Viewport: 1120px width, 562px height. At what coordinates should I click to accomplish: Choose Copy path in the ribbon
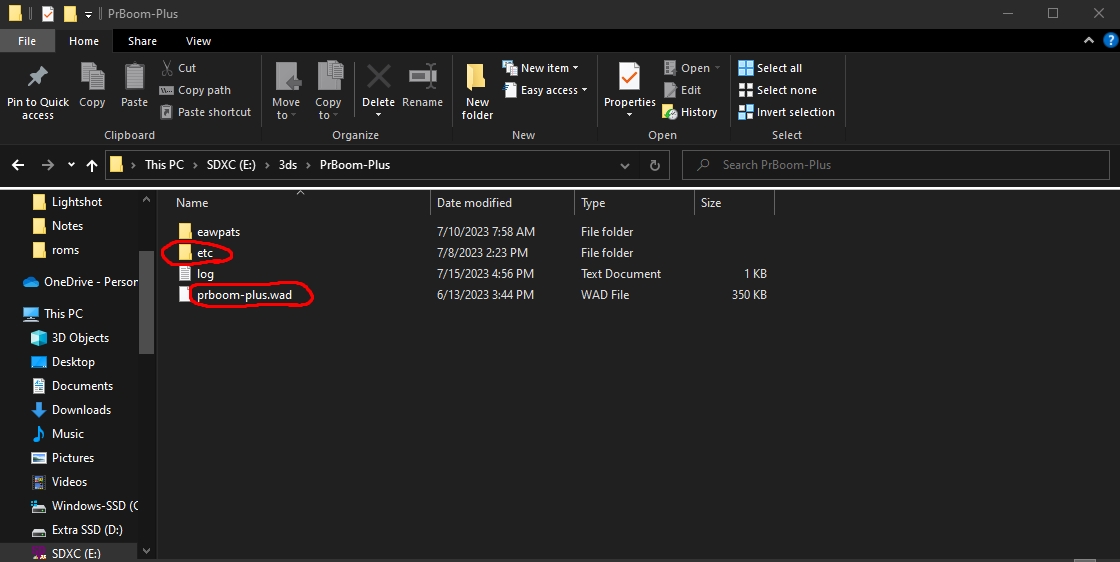(x=195, y=90)
